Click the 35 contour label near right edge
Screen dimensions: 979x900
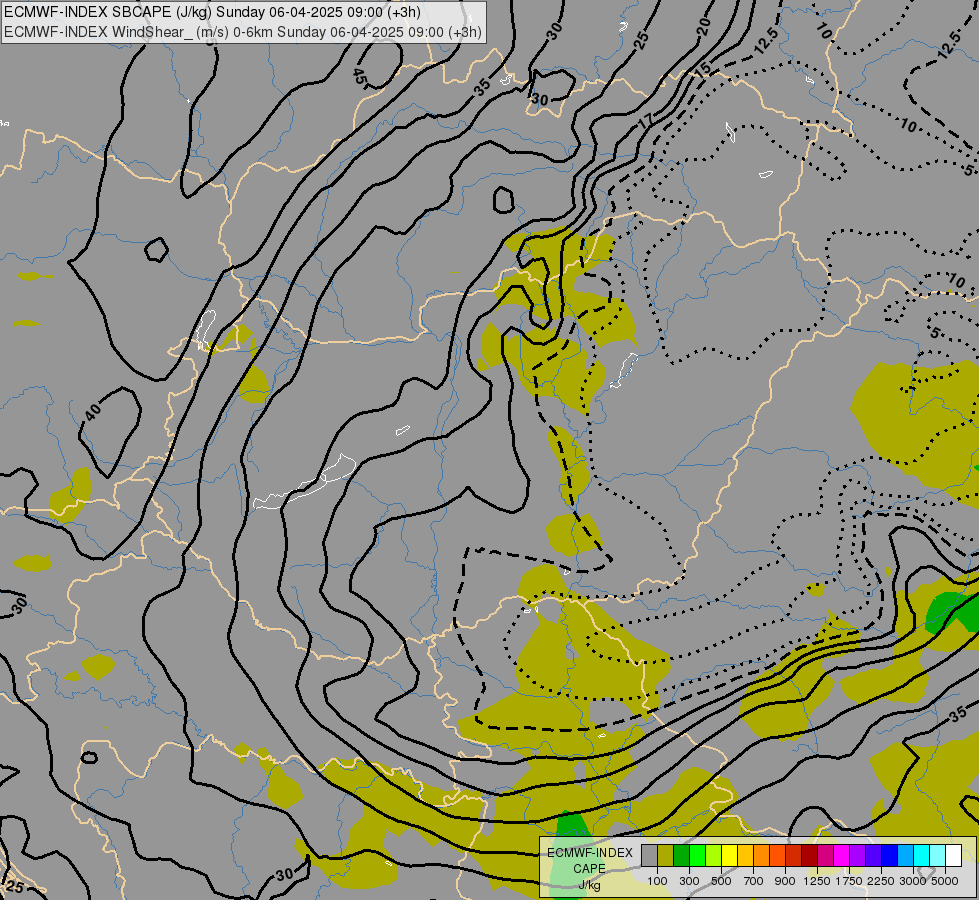(x=958, y=715)
